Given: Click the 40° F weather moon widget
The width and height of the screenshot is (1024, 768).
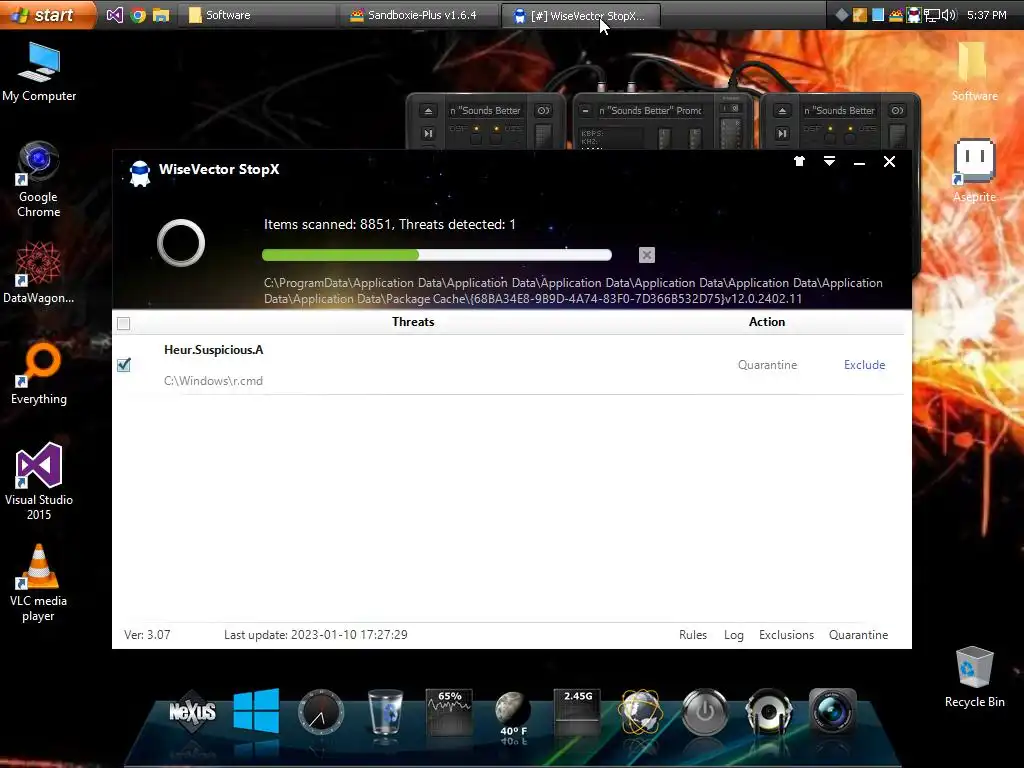Looking at the screenshot, I should (x=513, y=713).
